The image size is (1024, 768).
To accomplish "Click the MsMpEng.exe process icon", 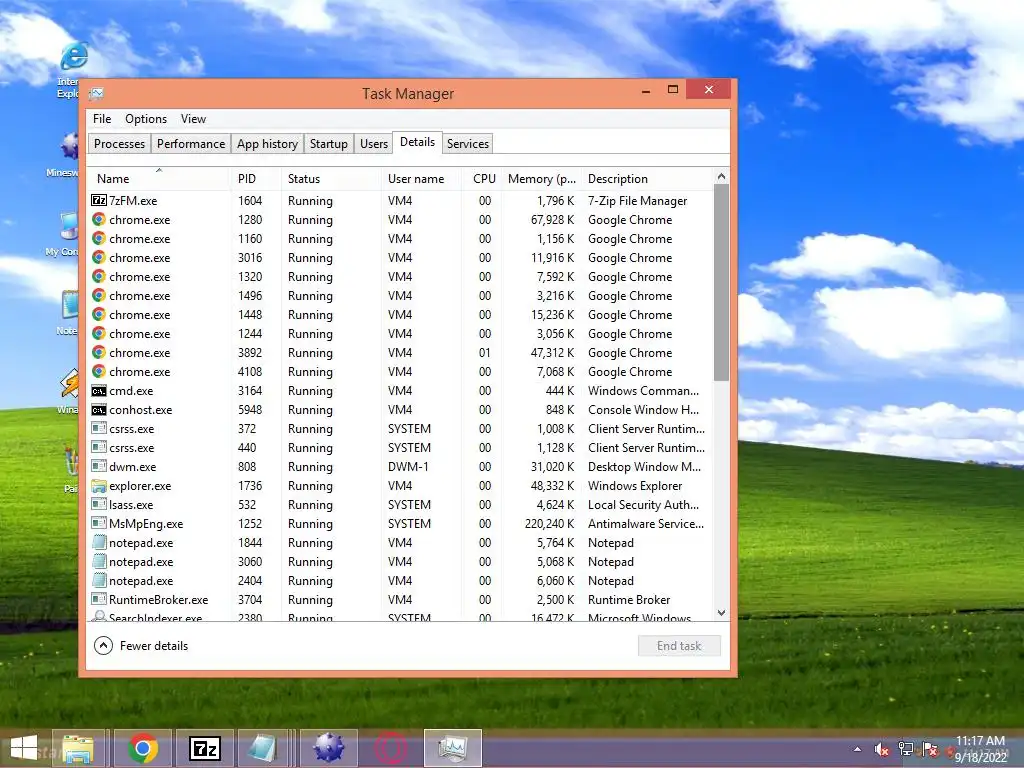I will [x=99, y=523].
